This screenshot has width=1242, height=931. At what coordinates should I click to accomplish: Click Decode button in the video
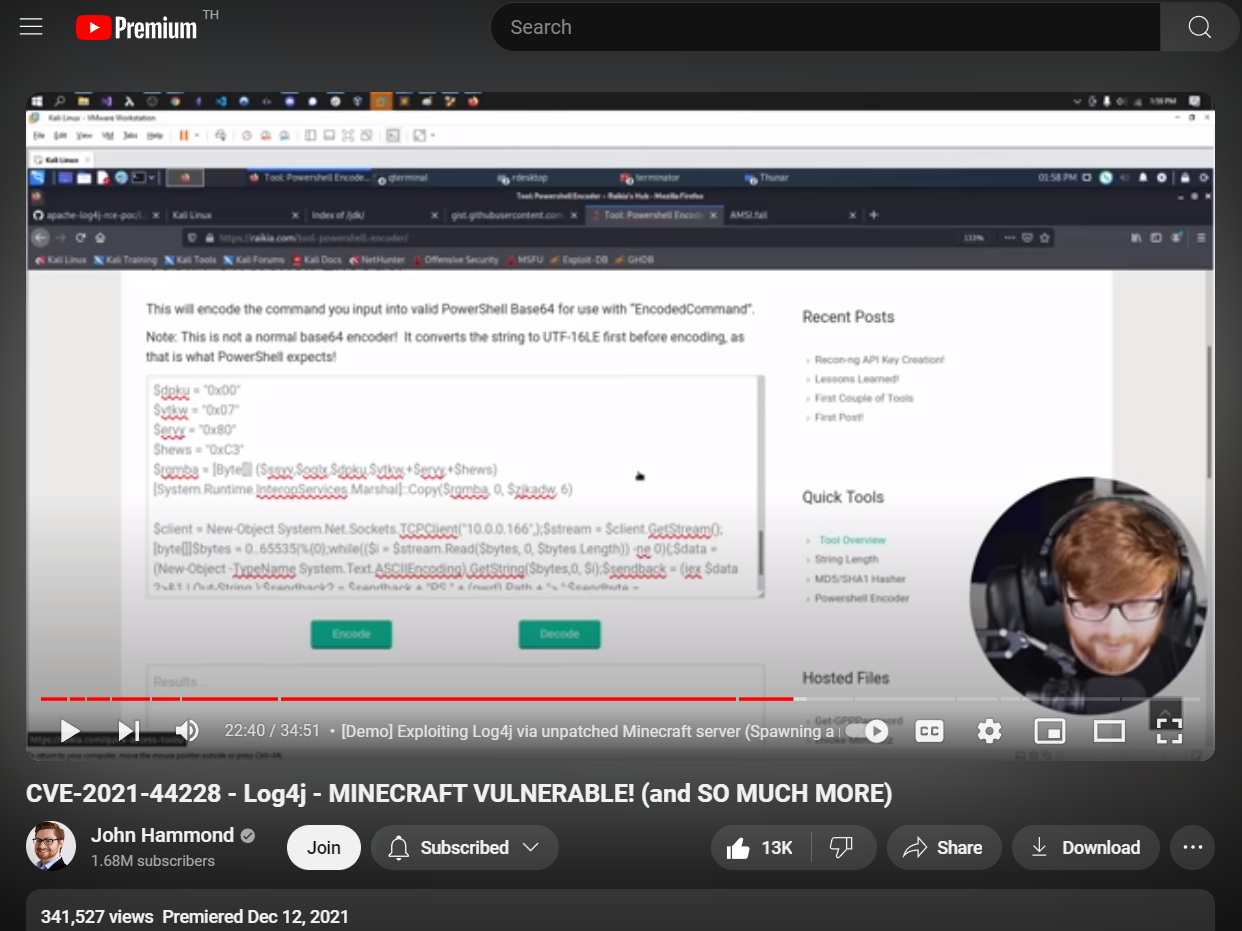[559, 634]
